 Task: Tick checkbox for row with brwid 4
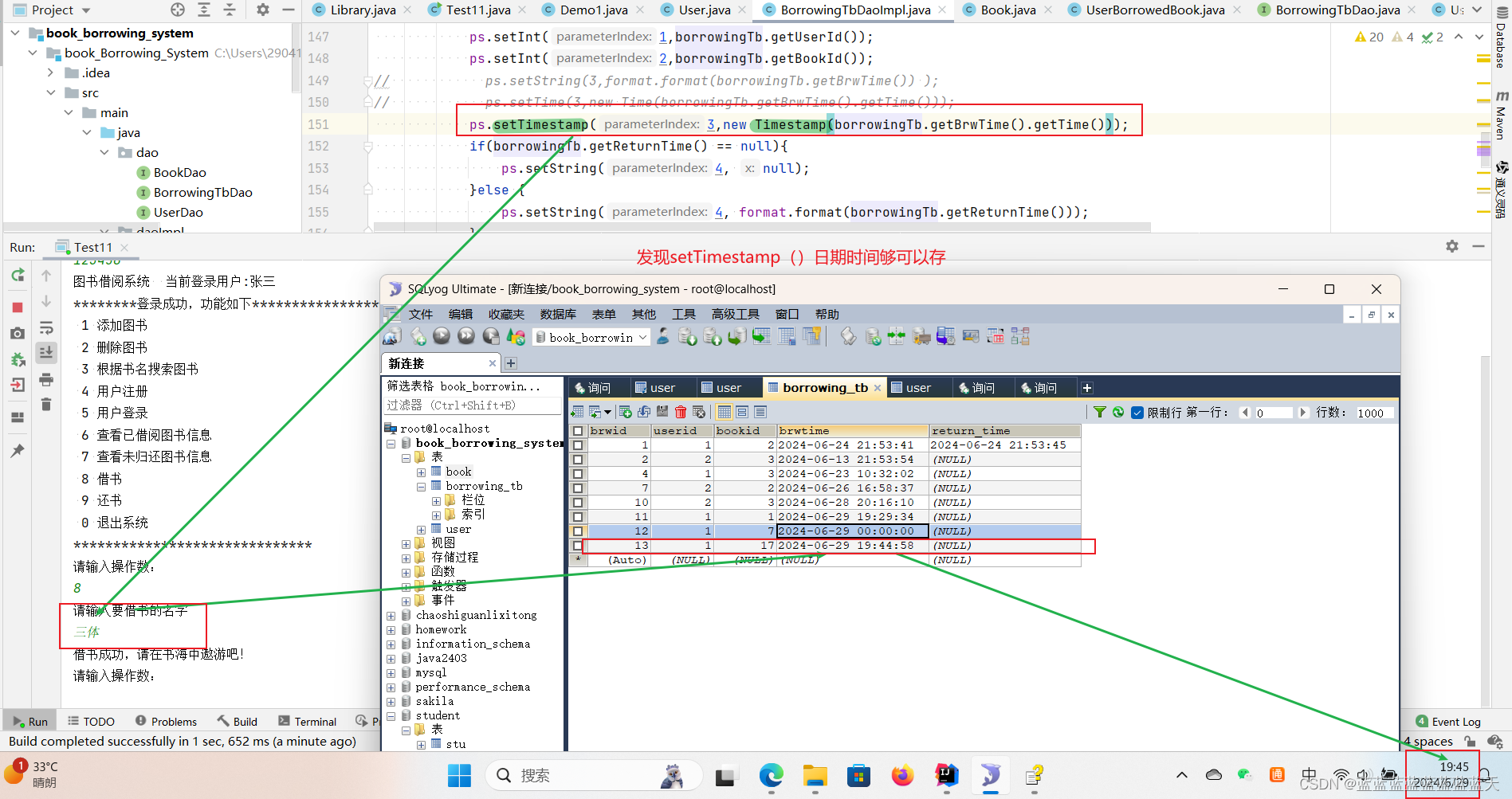coord(578,474)
